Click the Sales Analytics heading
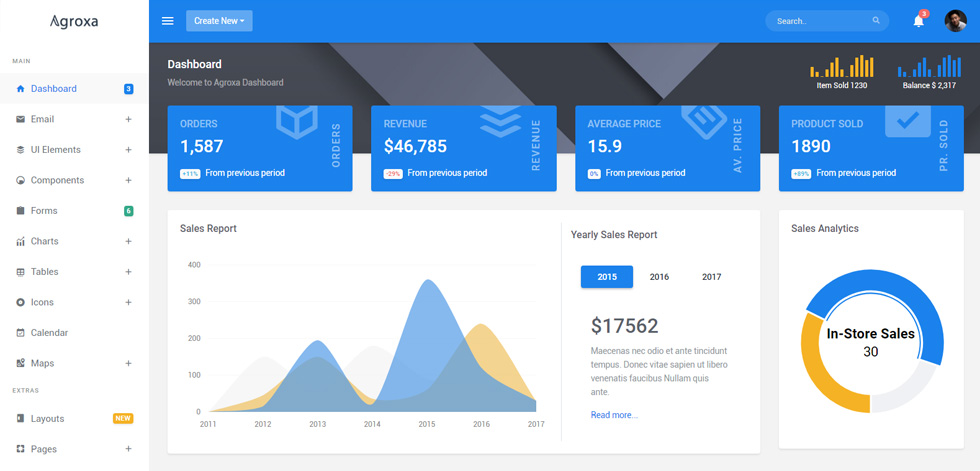Image resolution: width=980 pixels, height=471 pixels. pyautogui.click(x=824, y=229)
